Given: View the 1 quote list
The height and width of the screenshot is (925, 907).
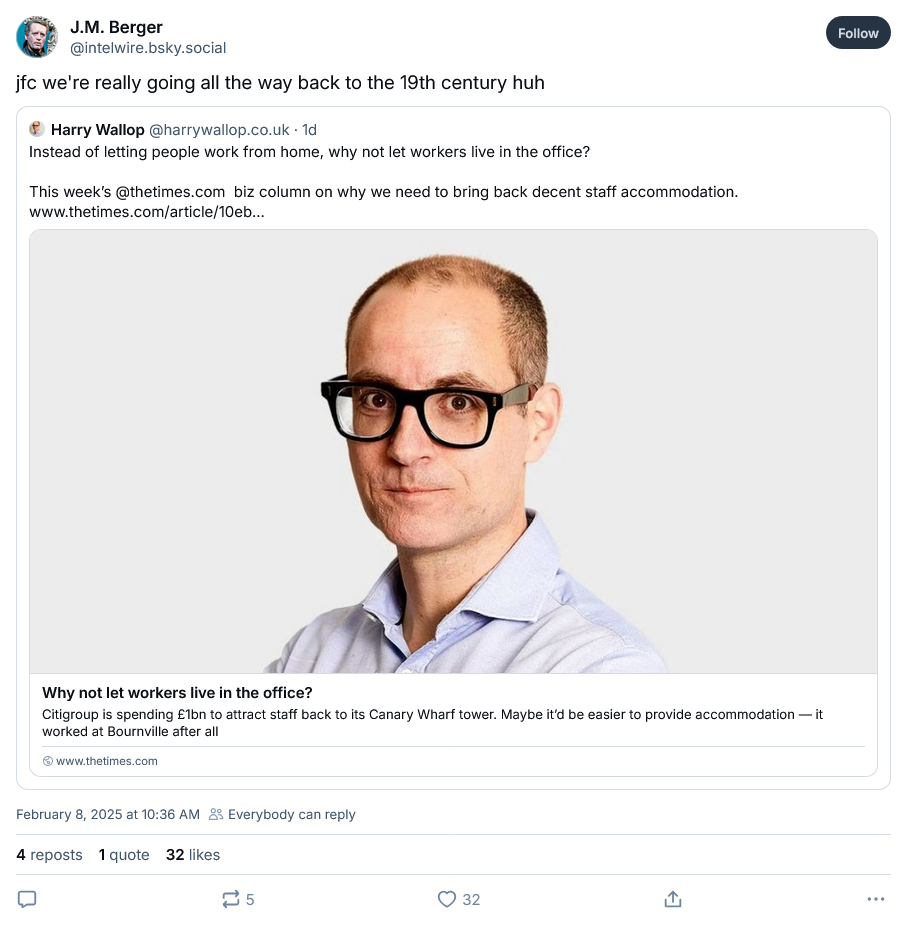Looking at the screenshot, I should point(124,855).
